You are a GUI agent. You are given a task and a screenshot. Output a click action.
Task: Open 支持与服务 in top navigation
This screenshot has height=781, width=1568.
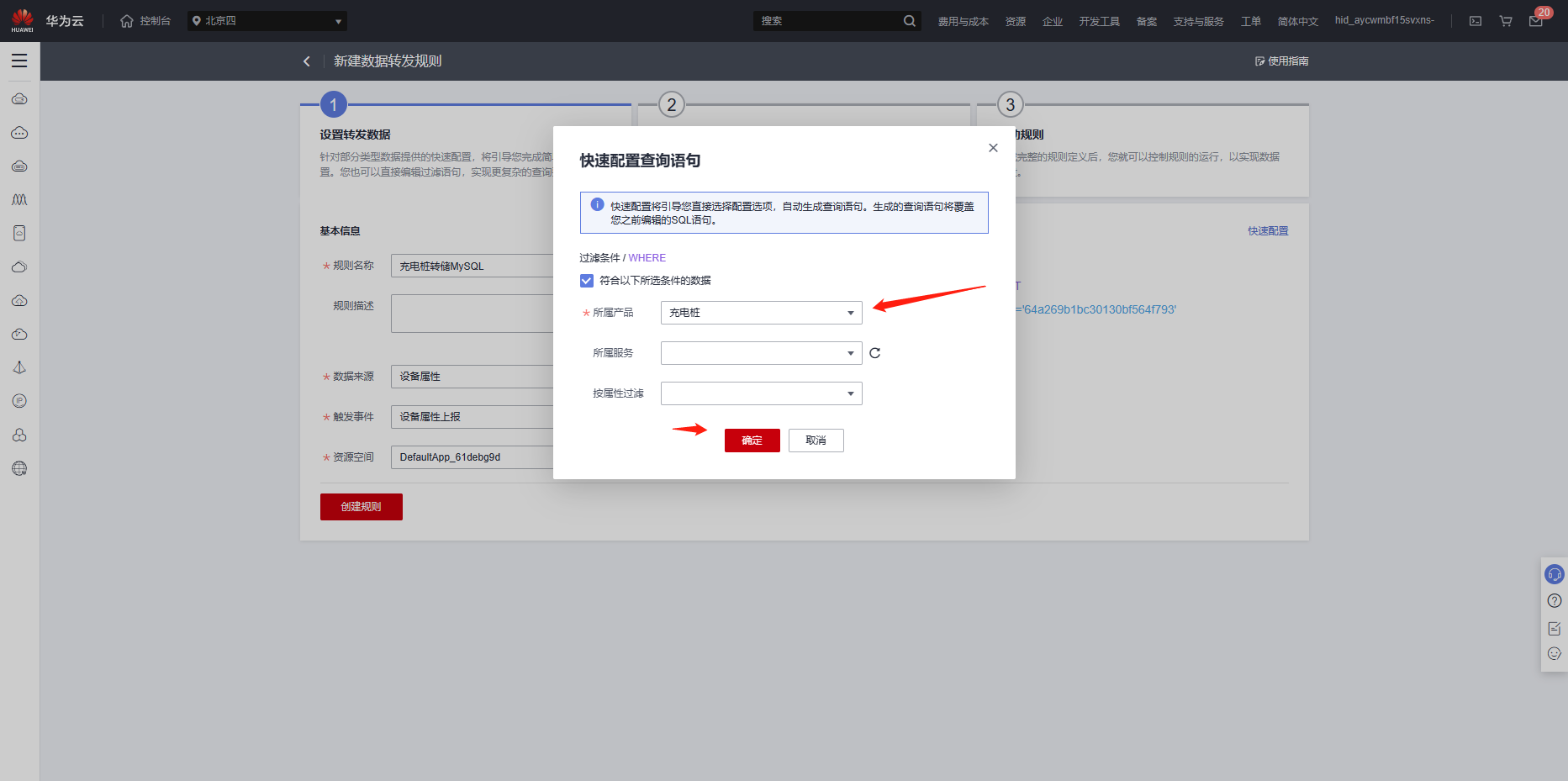1198,21
